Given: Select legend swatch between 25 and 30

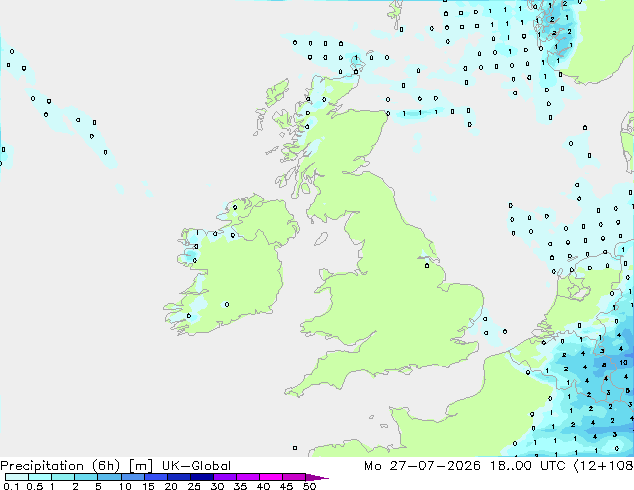Looking at the screenshot, I should click(x=202, y=477).
